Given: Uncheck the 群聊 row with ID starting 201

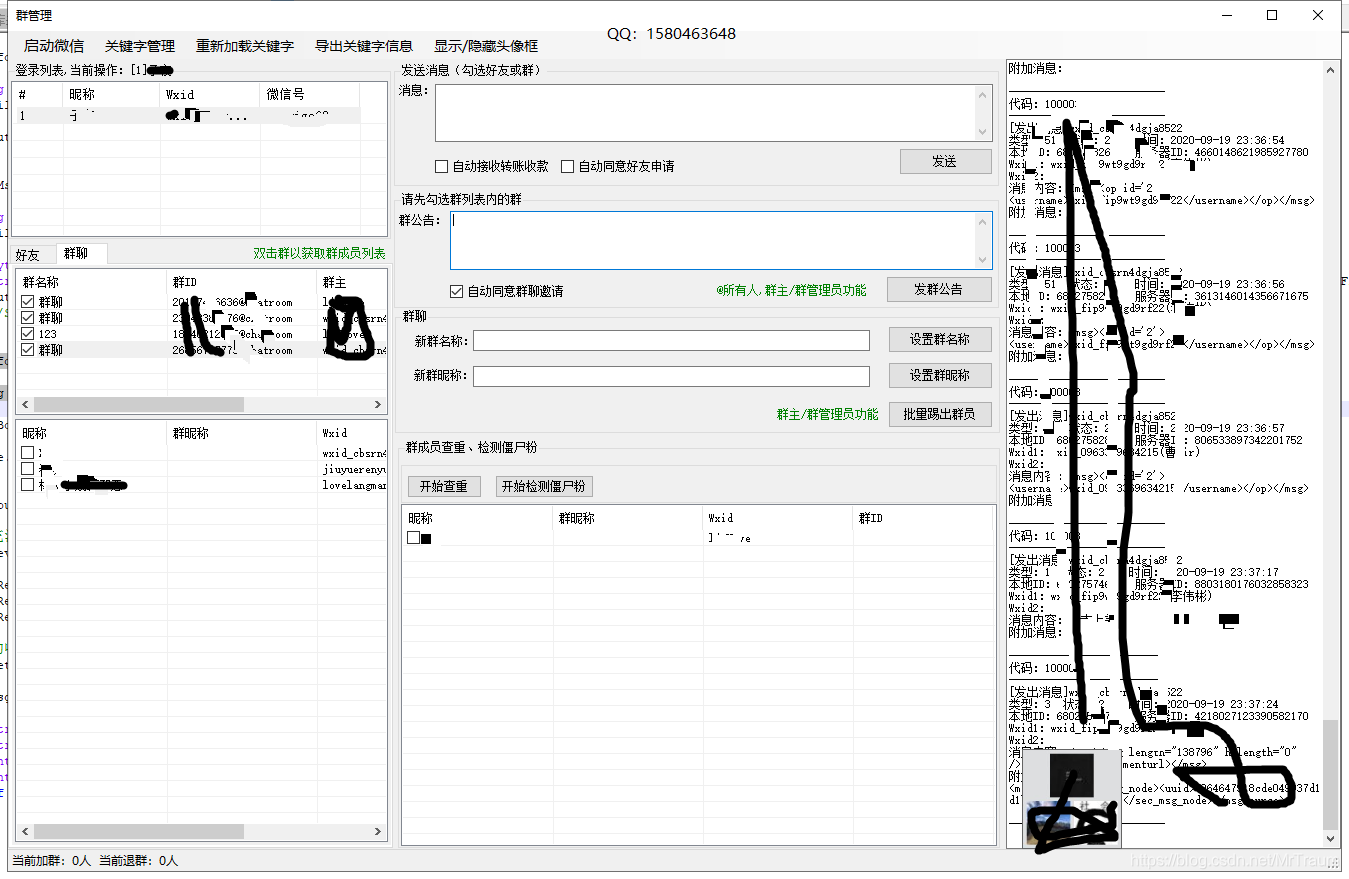Looking at the screenshot, I should coord(27,302).
